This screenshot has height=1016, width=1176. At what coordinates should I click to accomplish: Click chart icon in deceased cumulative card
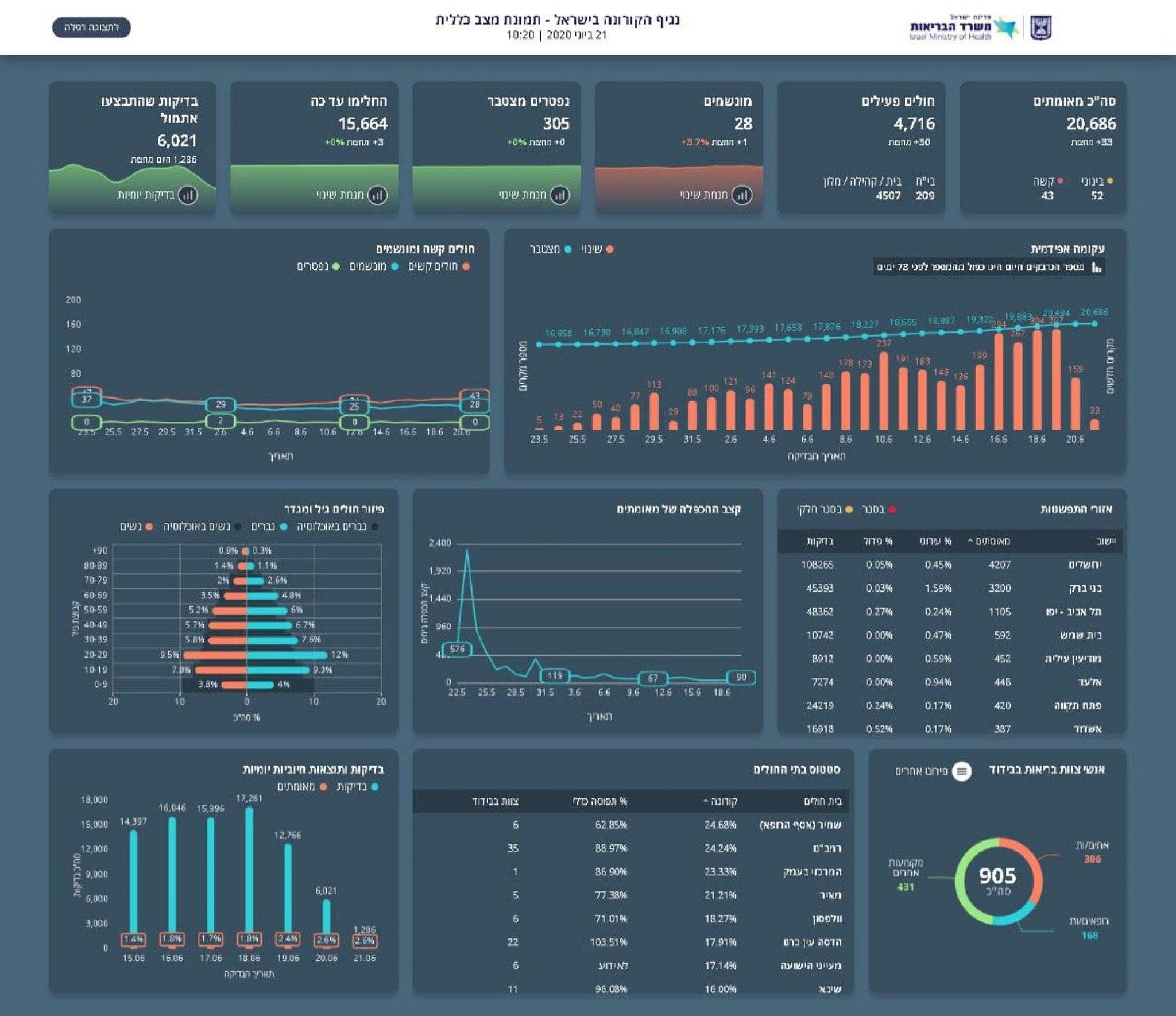tap(559, 195)
